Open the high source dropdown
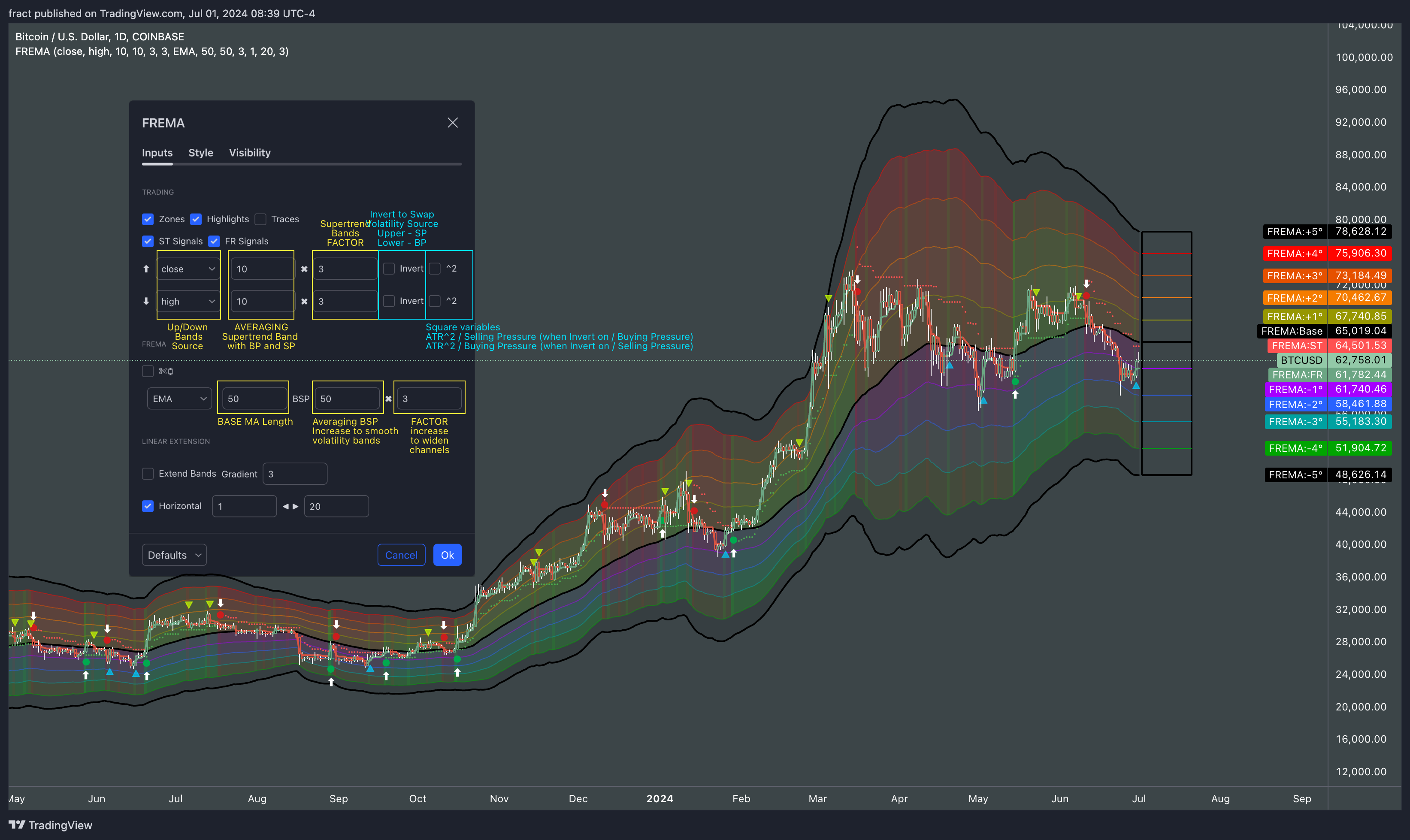 (x=188, y=301)
